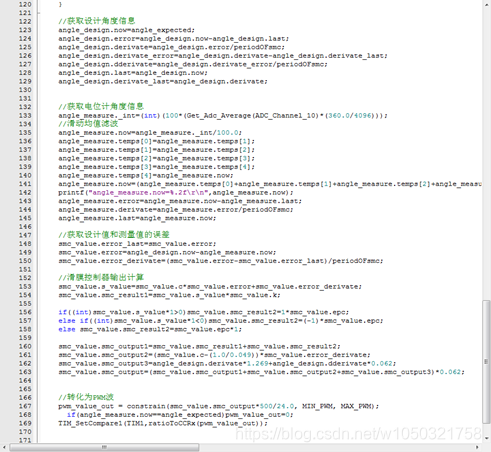Click the line assigning smc_value.smc_result1
The image size is (491, 452).
[x=169, y=295]
